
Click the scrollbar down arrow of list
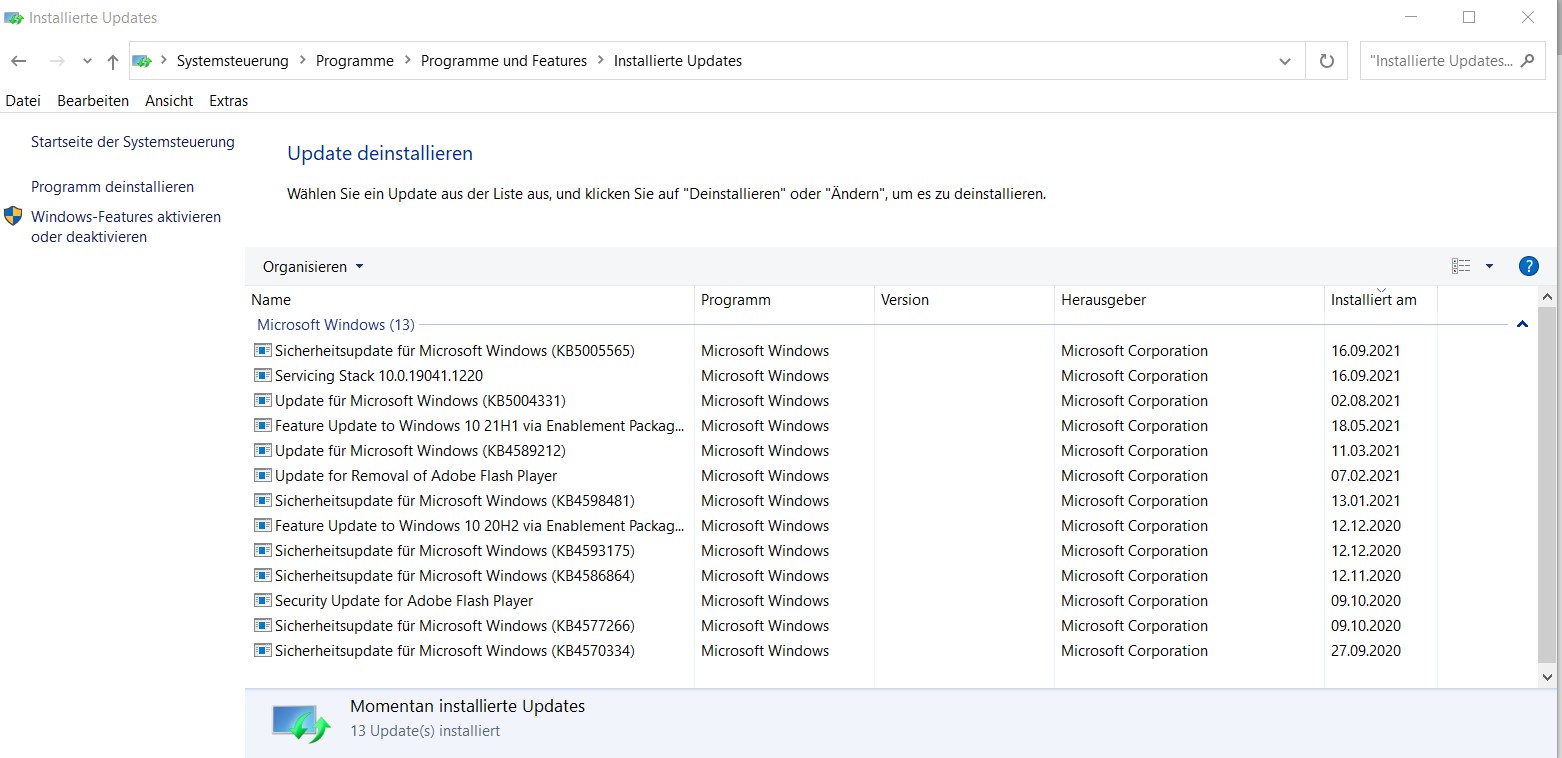click(x=1548, y=677)
